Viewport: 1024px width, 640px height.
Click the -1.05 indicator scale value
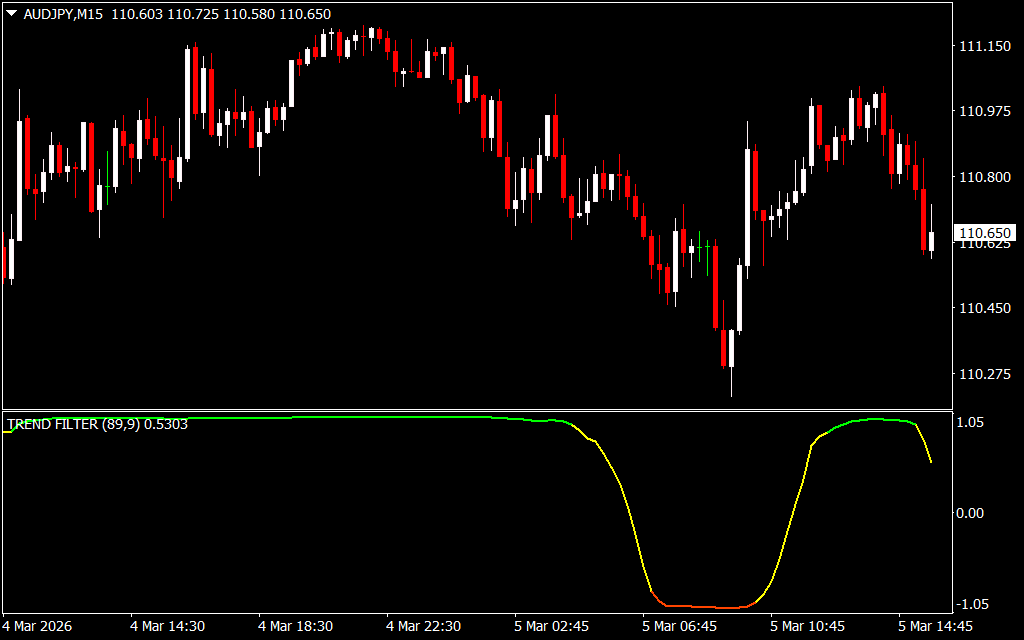(x=971, y=604)
